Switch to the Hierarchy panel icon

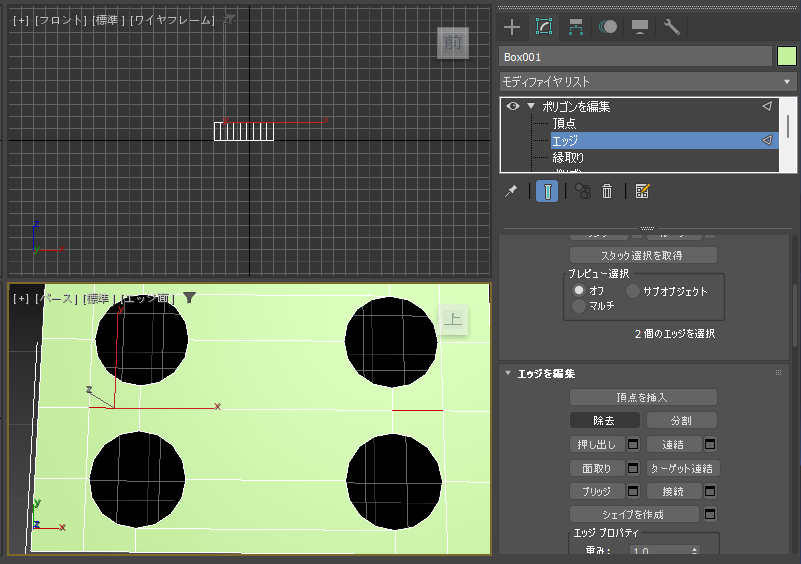(576, 27)
